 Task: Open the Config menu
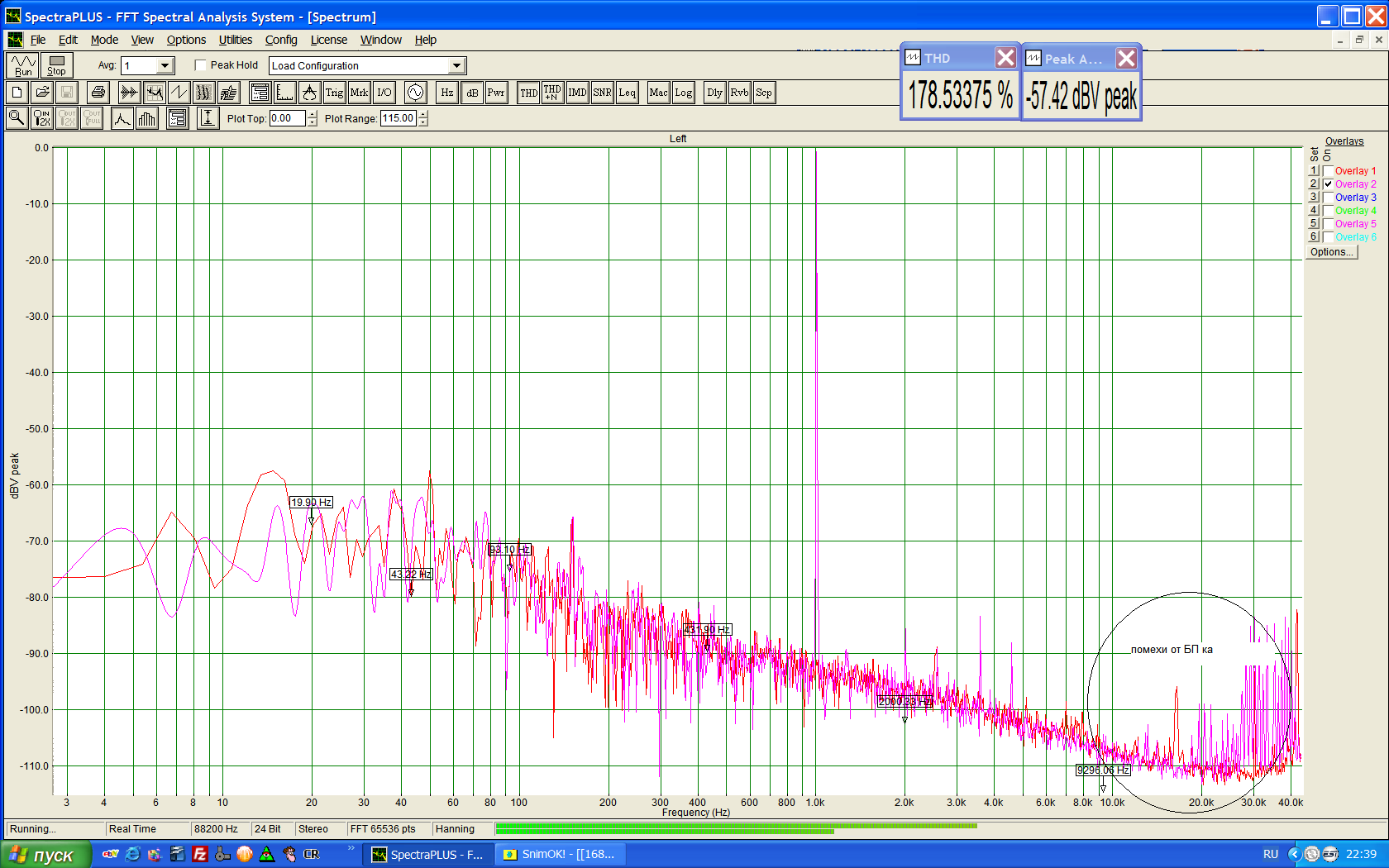[281, 40]
